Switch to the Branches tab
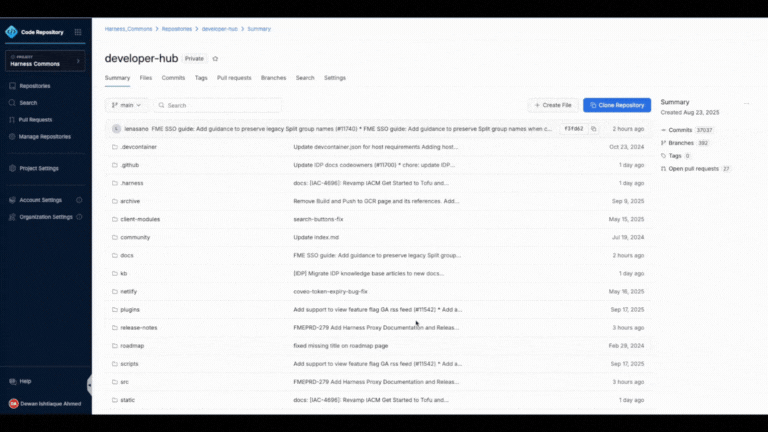768x432 pixels. pos(273,78)
